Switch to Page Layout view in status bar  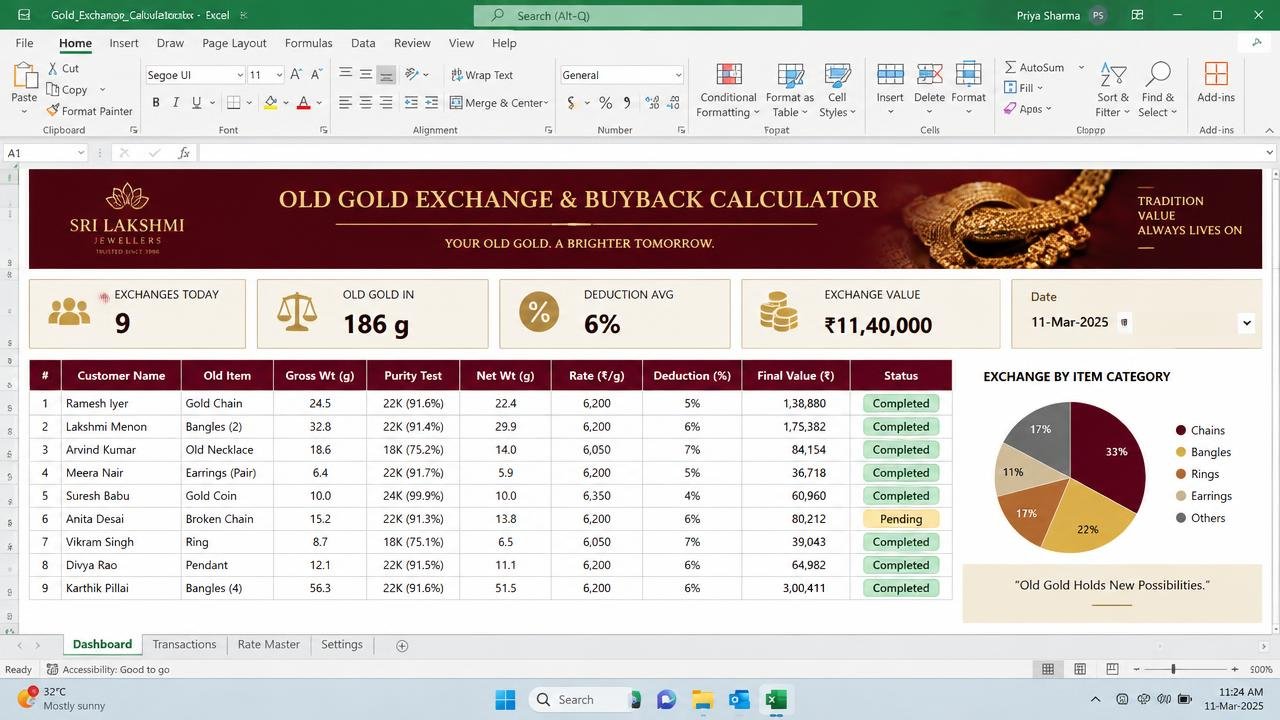pyautogui.click(x=1080, y=669)
